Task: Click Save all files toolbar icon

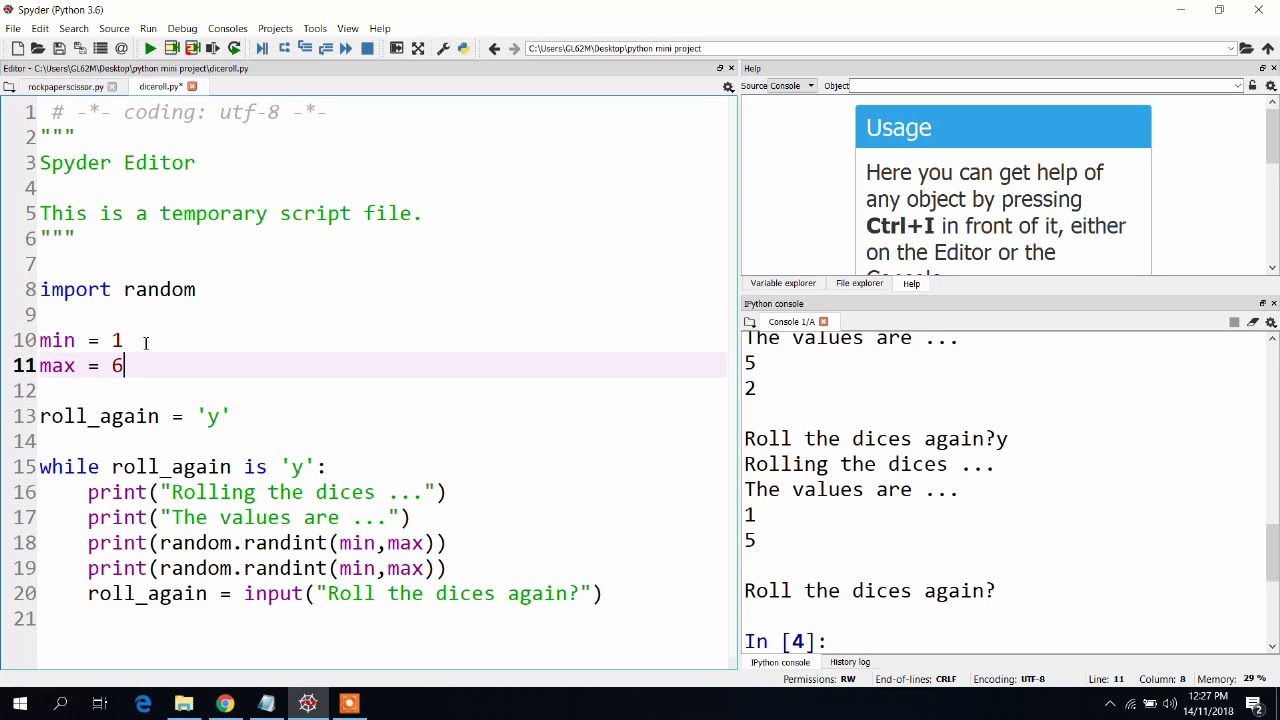Action: 79,48
